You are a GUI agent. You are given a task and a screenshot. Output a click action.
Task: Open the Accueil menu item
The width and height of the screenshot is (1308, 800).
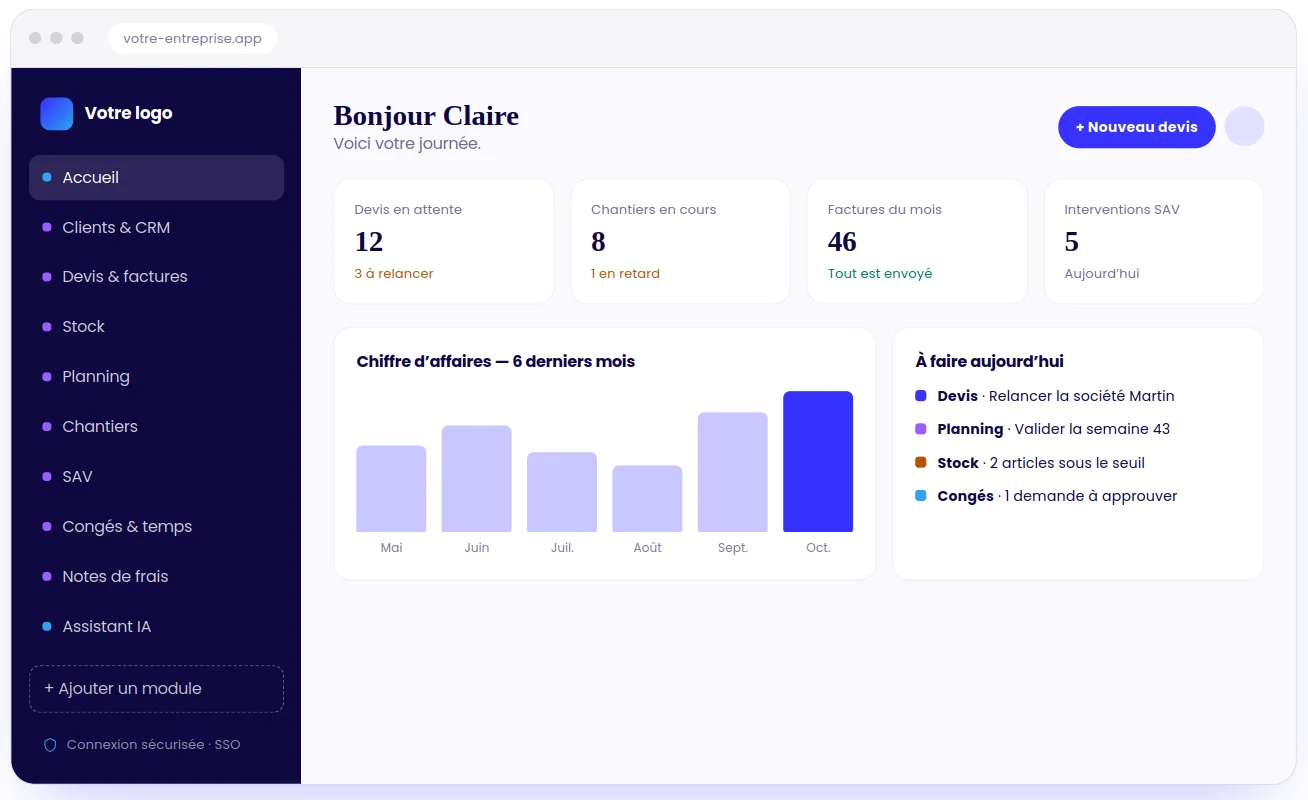156,178
